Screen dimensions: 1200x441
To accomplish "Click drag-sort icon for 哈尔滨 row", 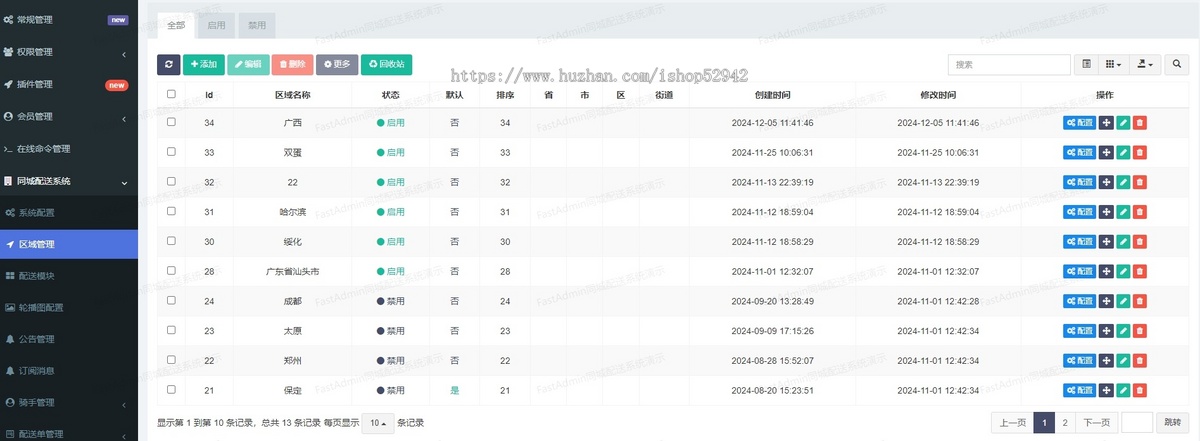I will coord(1106,212).
